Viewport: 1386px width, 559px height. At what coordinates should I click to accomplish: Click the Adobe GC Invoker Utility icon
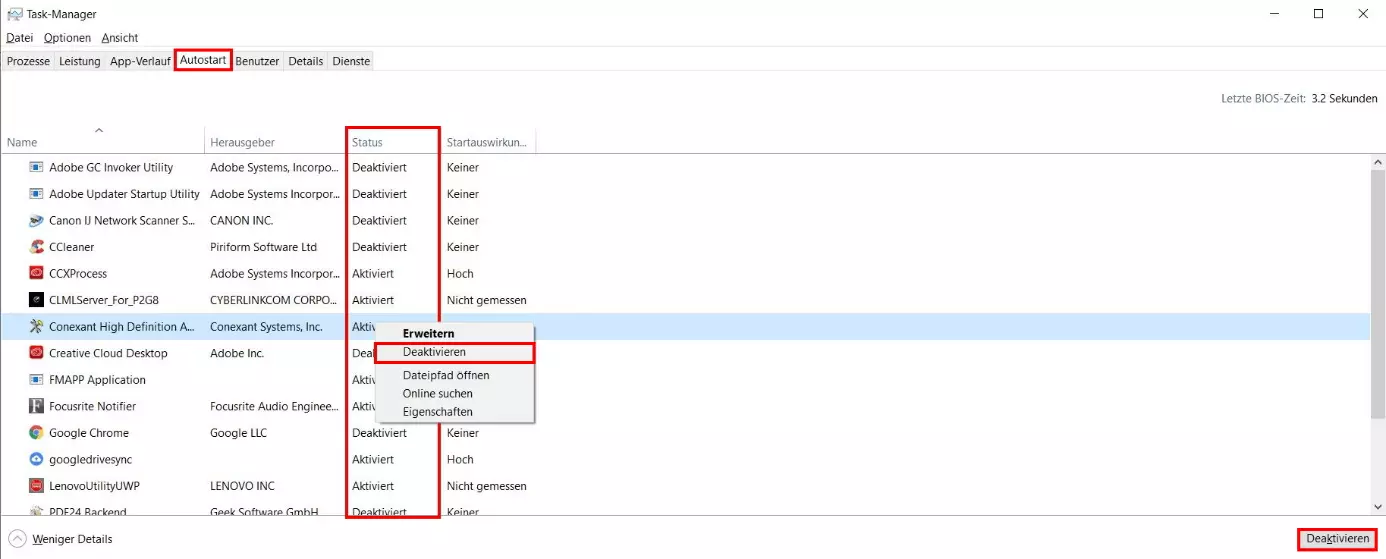[36, 167]
